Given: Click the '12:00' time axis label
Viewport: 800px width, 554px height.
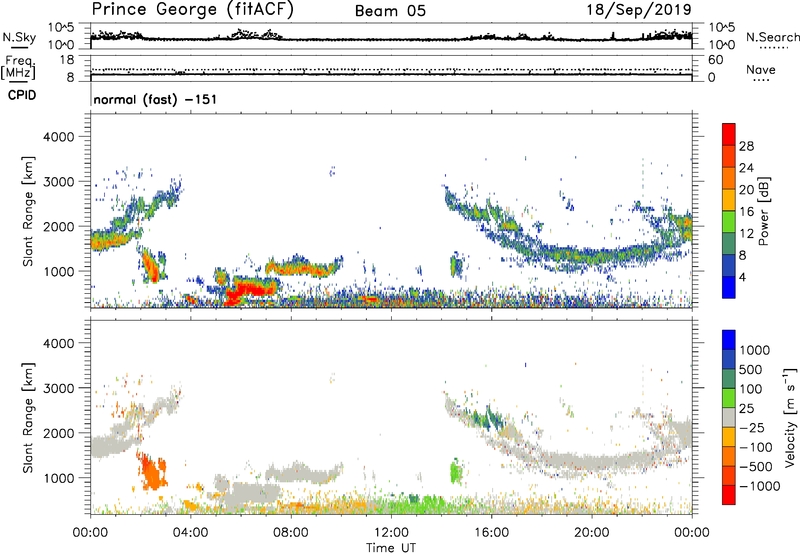Looking at the screenshot, I should (x=391, y=532).
